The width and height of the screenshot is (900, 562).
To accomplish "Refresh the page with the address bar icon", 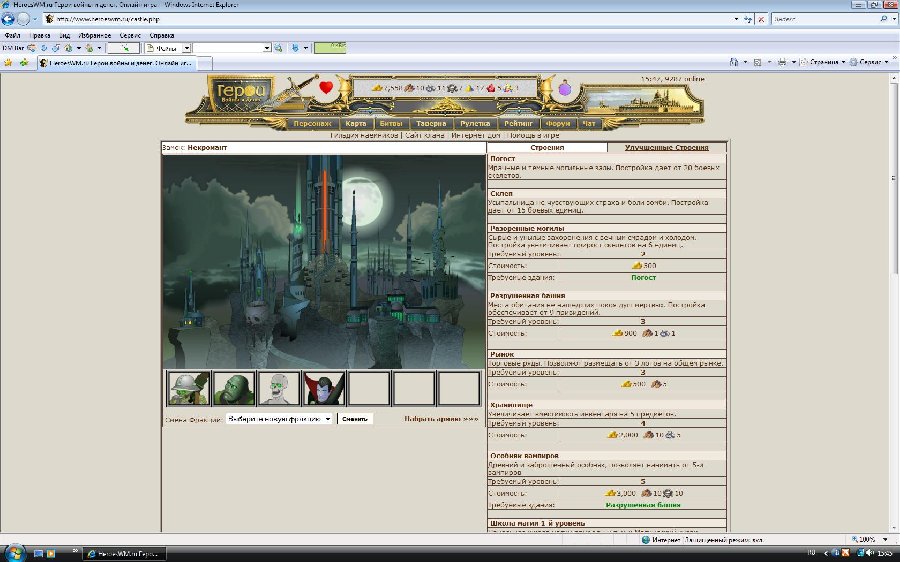I will click(748, 19).
